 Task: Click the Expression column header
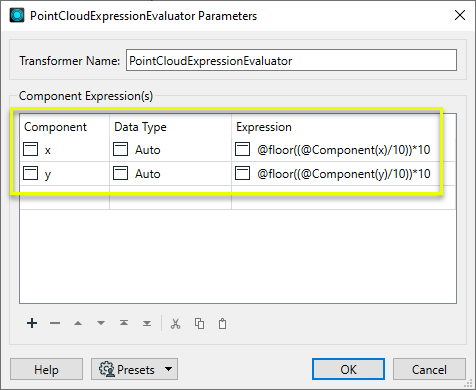pyautogui.click(x=264, y=127)
